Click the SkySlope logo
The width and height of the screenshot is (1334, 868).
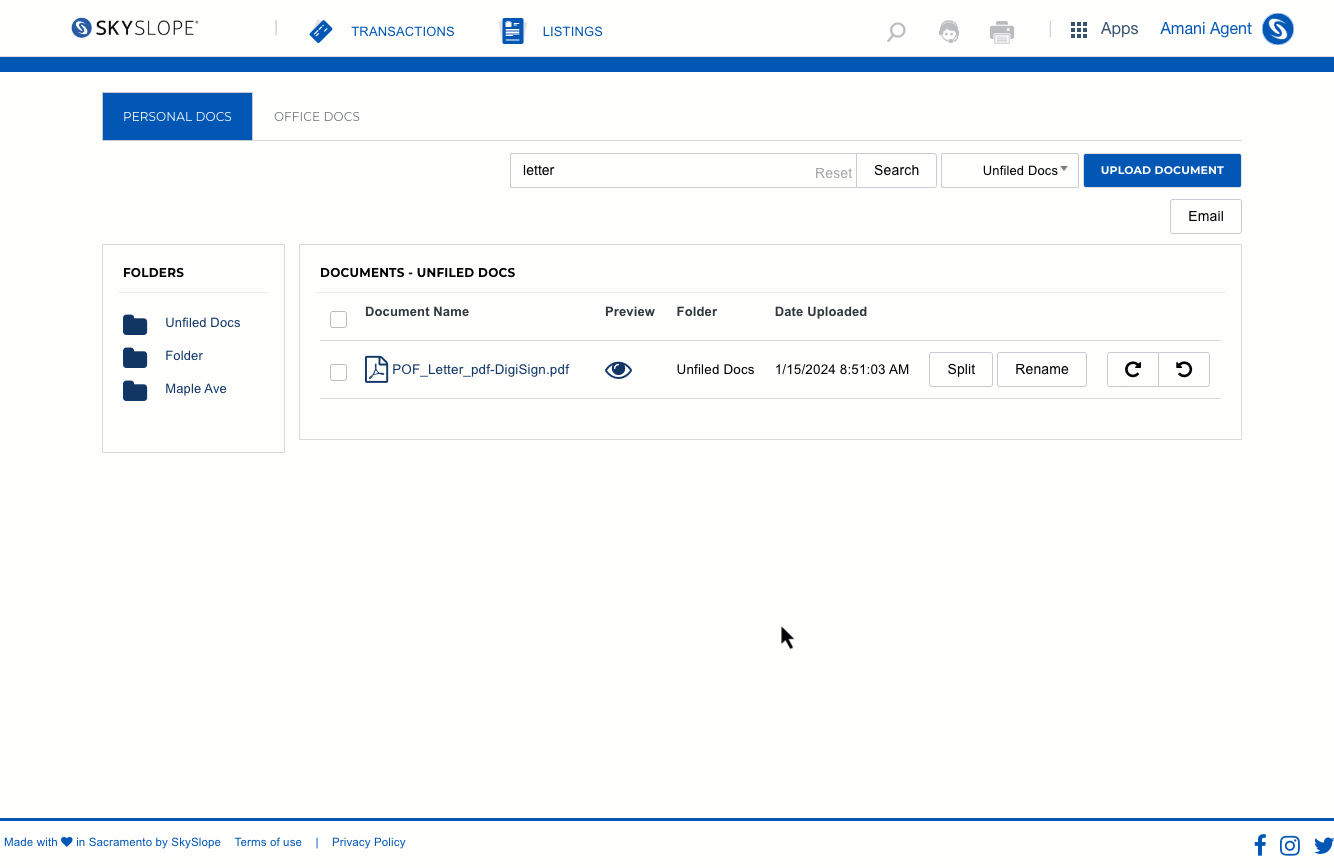135,28
